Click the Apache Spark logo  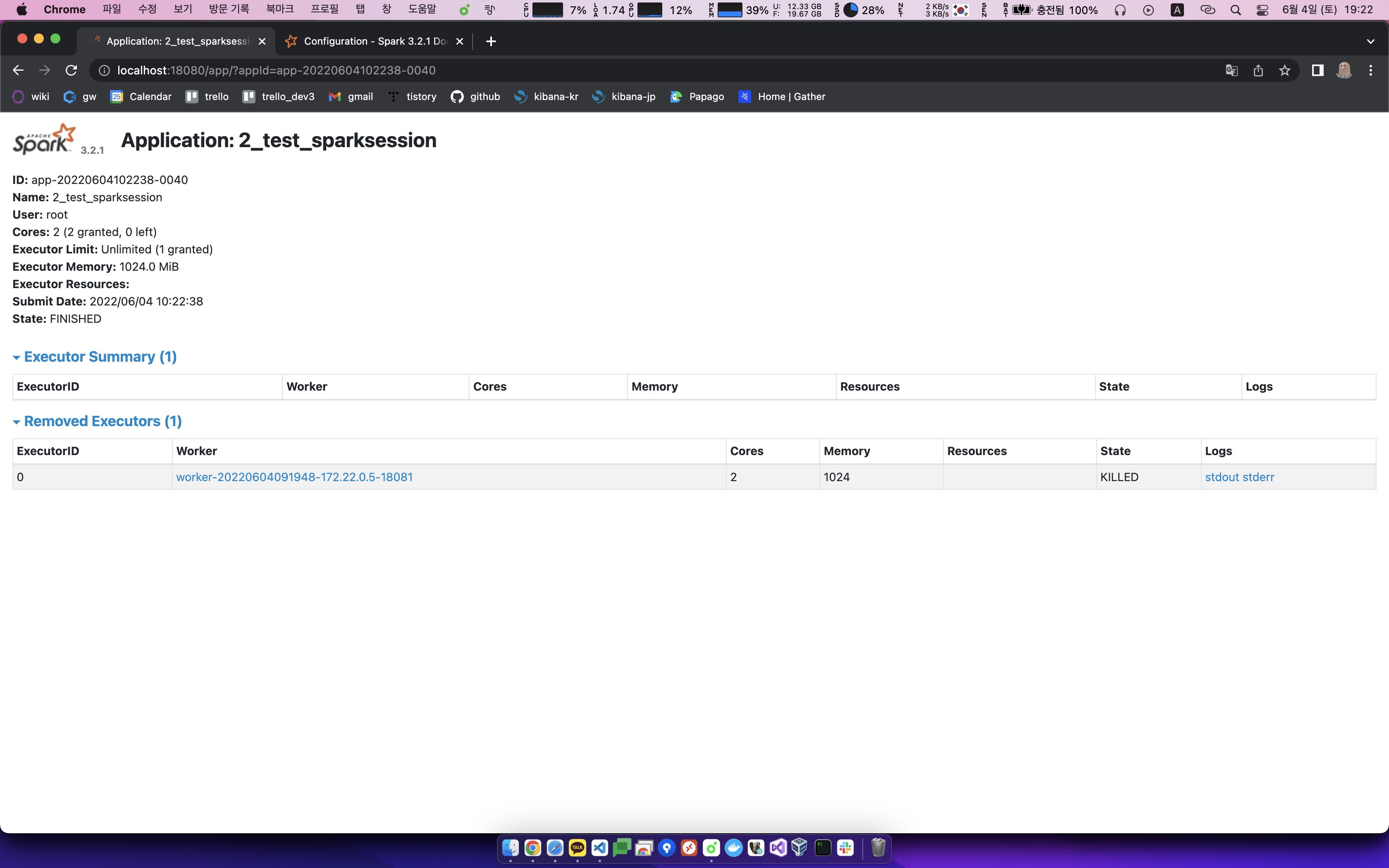[44, 140]
